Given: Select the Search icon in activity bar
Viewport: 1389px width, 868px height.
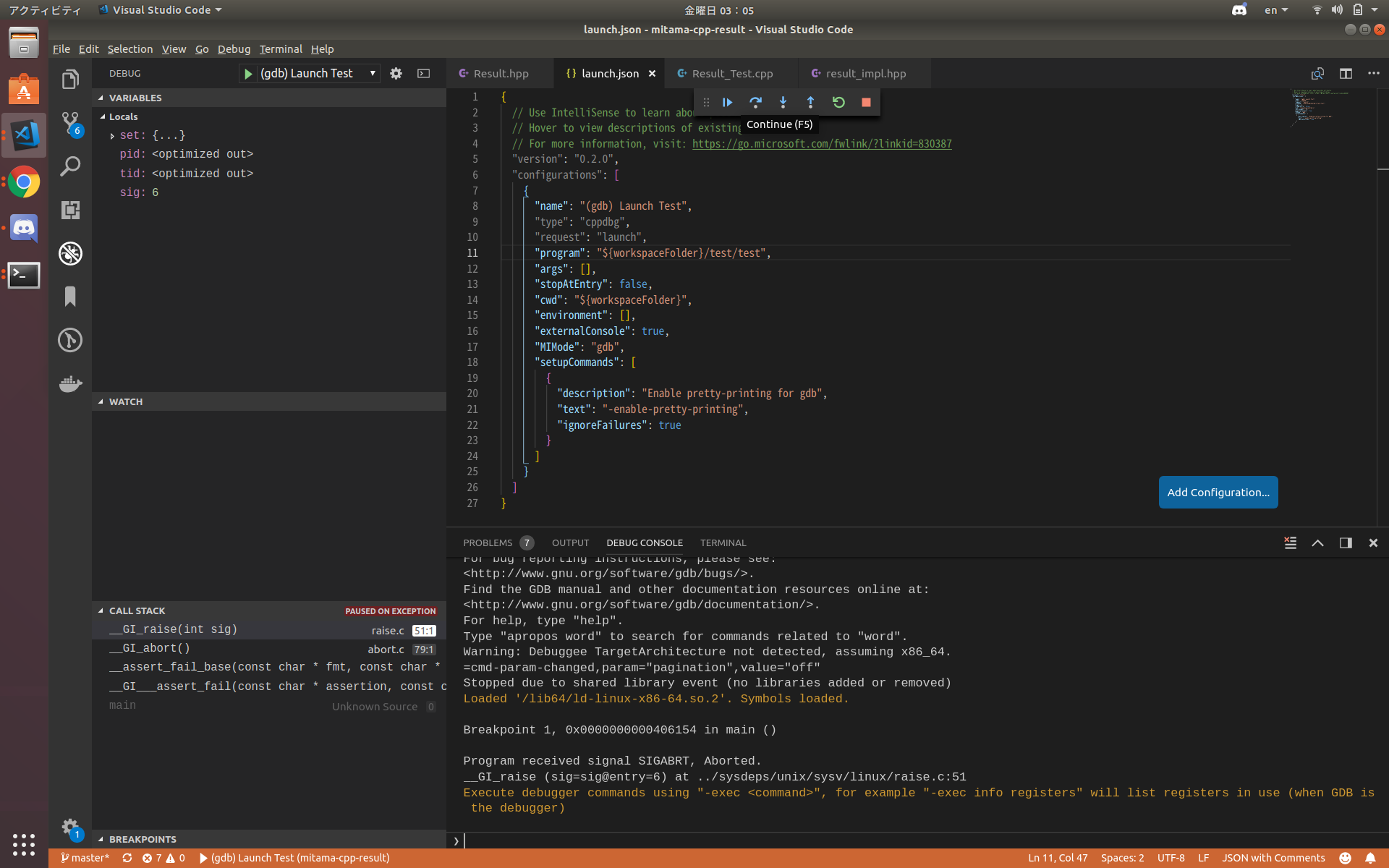Looking at the screenshot, I should click(69, 166).
